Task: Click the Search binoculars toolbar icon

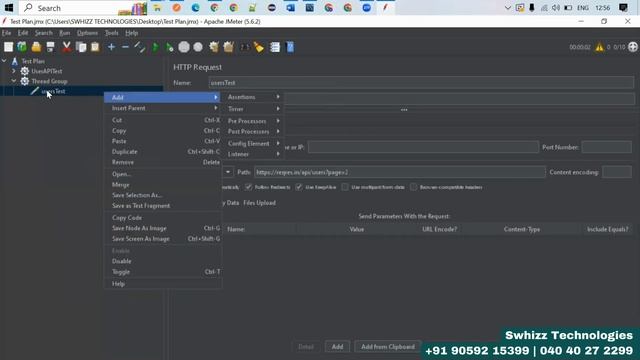Action: 244,47
